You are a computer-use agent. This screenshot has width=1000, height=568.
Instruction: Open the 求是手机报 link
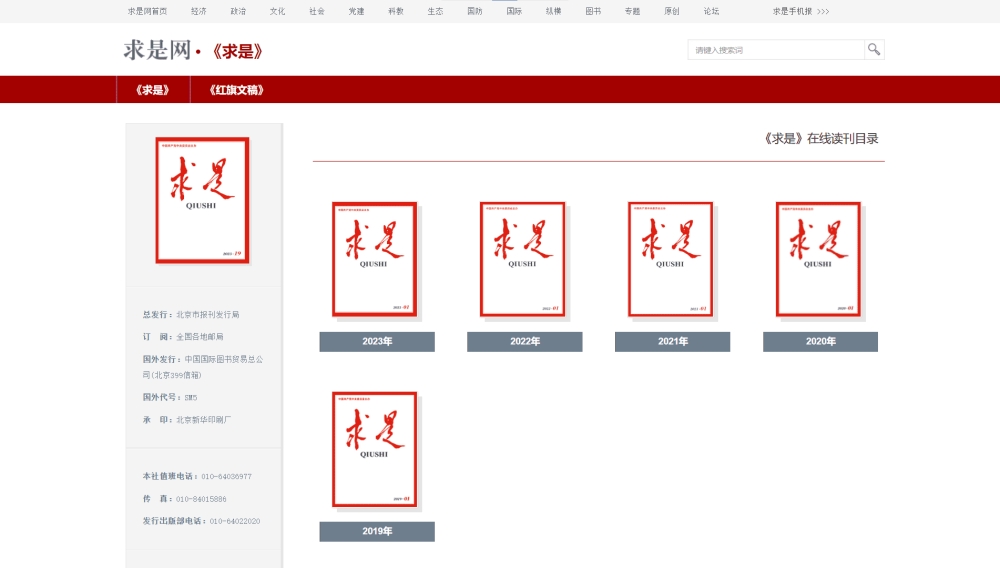[x=800, y=11]
